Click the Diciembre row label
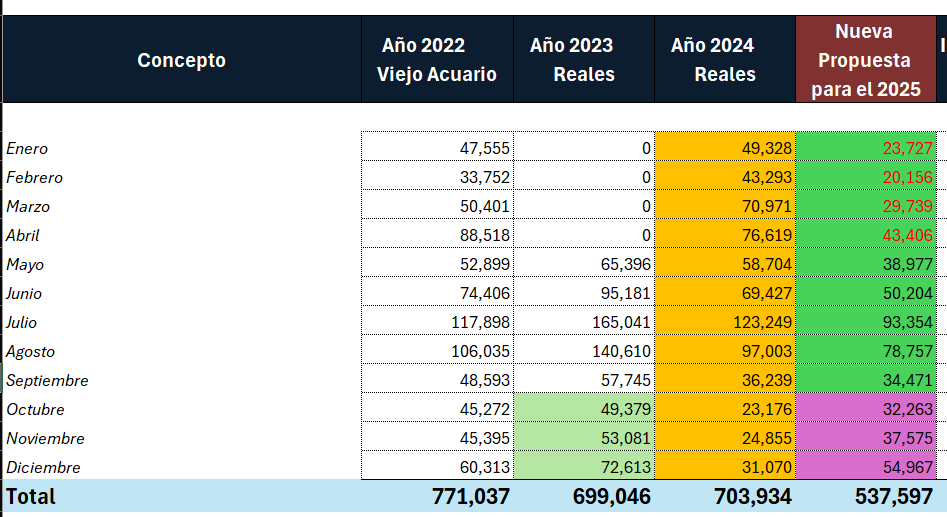Screen dimensions: 947x517 coord(43,468)
